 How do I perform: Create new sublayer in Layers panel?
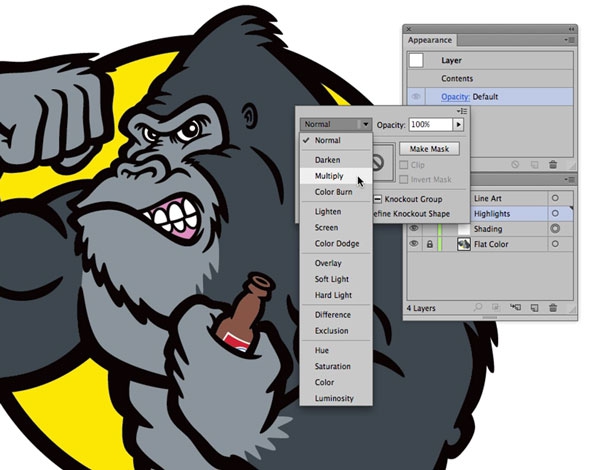517,308
